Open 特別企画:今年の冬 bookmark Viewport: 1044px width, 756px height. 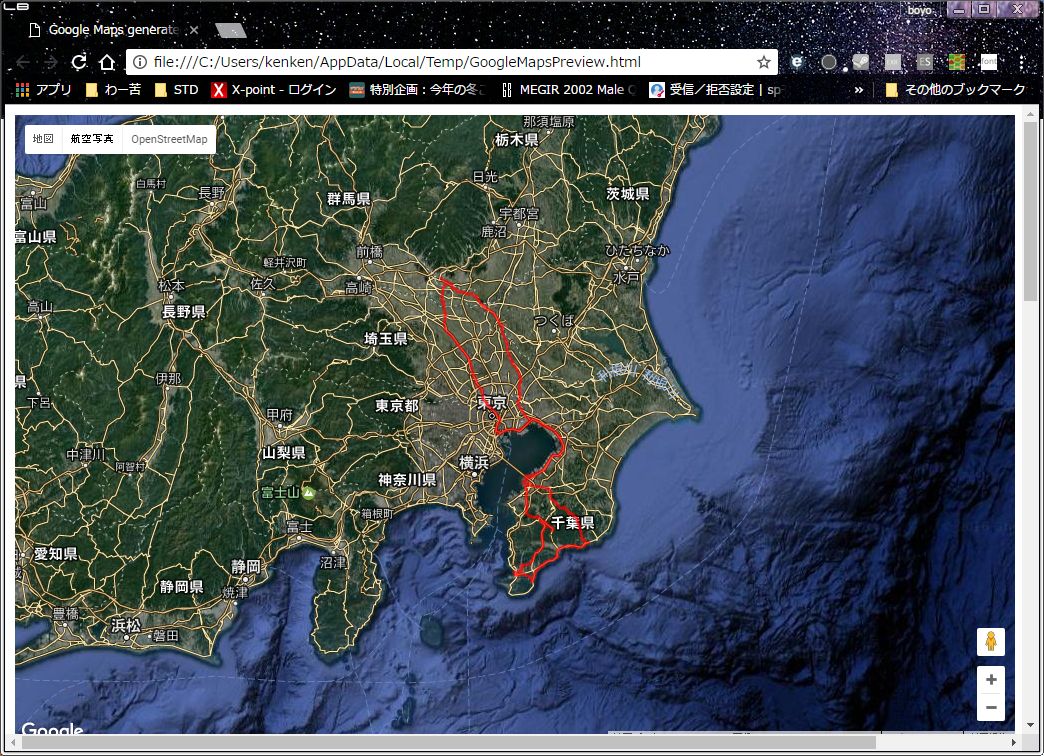point(418,89)
